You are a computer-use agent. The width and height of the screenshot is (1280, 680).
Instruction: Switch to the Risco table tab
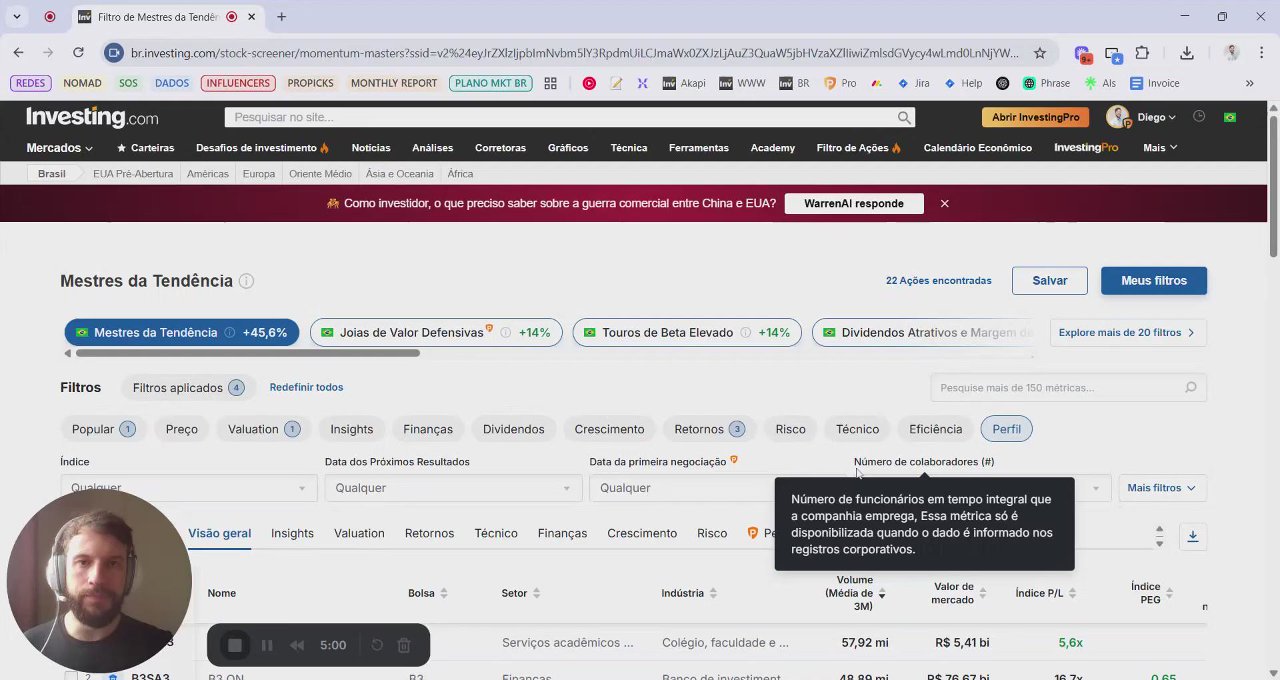[x=712, y=533]
